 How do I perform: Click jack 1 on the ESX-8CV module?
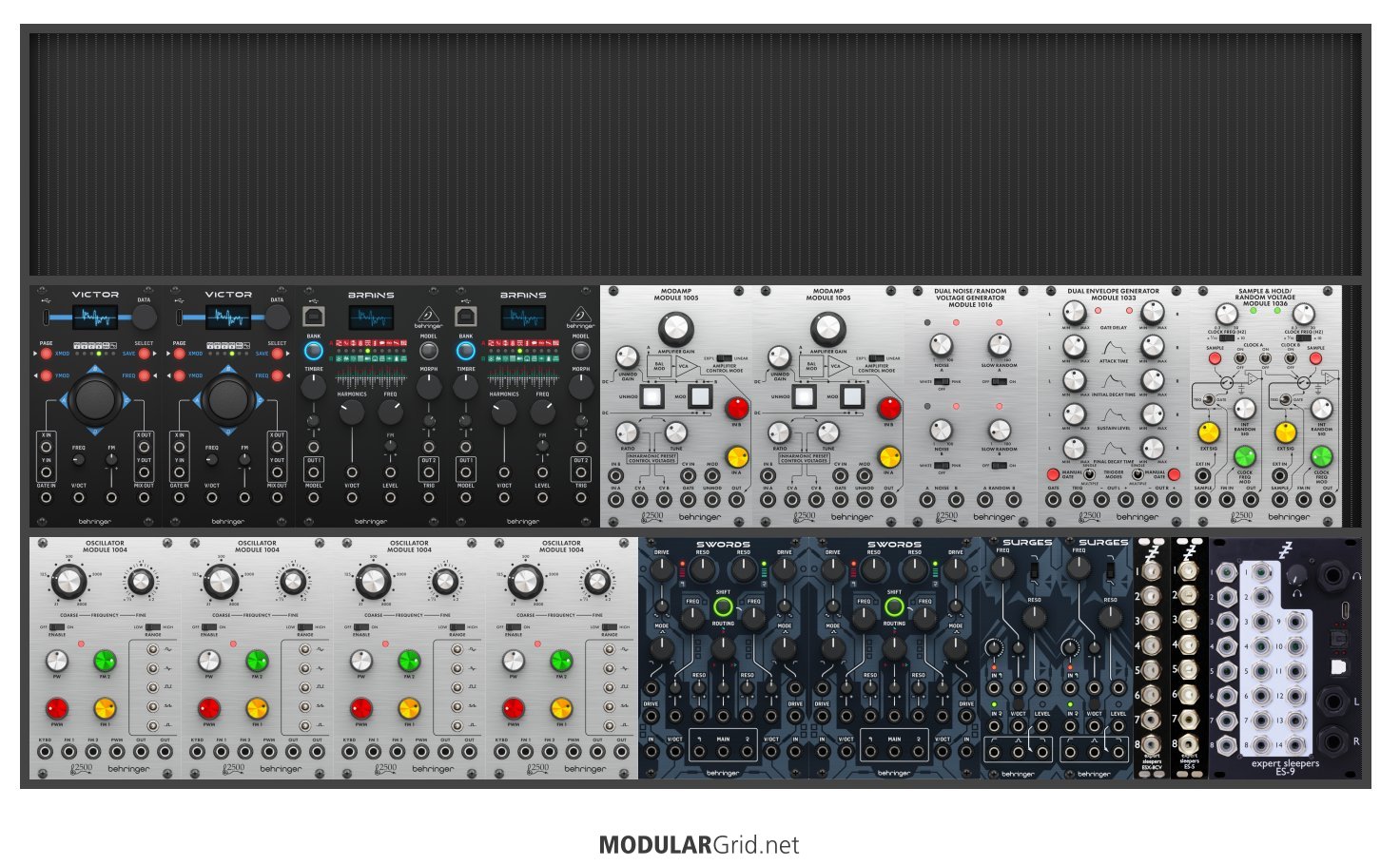pyautogui.click(x=1152, y=571)
